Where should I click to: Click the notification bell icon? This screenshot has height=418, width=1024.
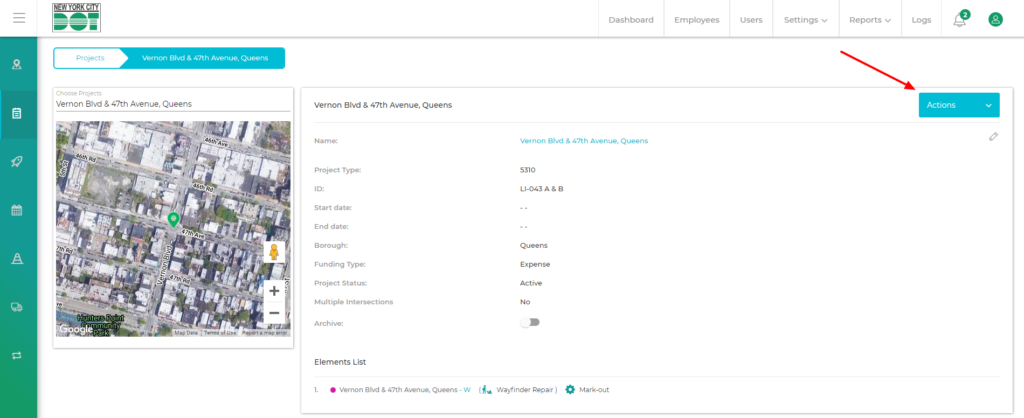(x=959, y=20)
